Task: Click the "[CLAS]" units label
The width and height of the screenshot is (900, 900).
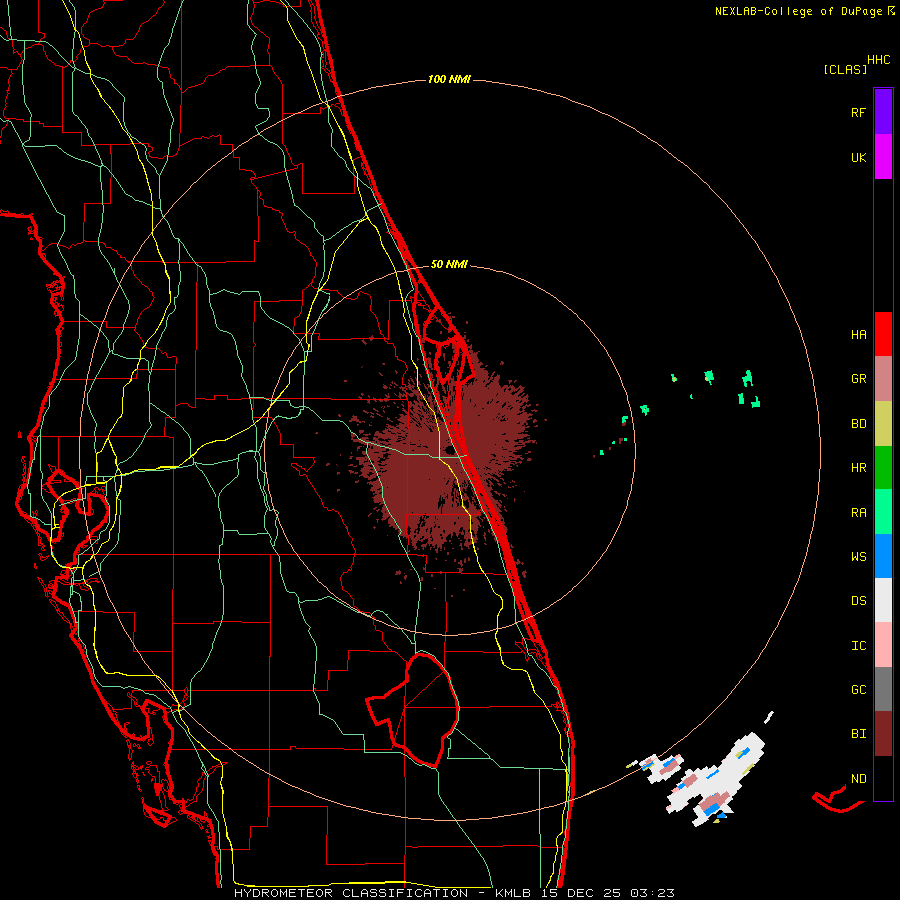Action: pyautogui.click(x=845, y=69)
